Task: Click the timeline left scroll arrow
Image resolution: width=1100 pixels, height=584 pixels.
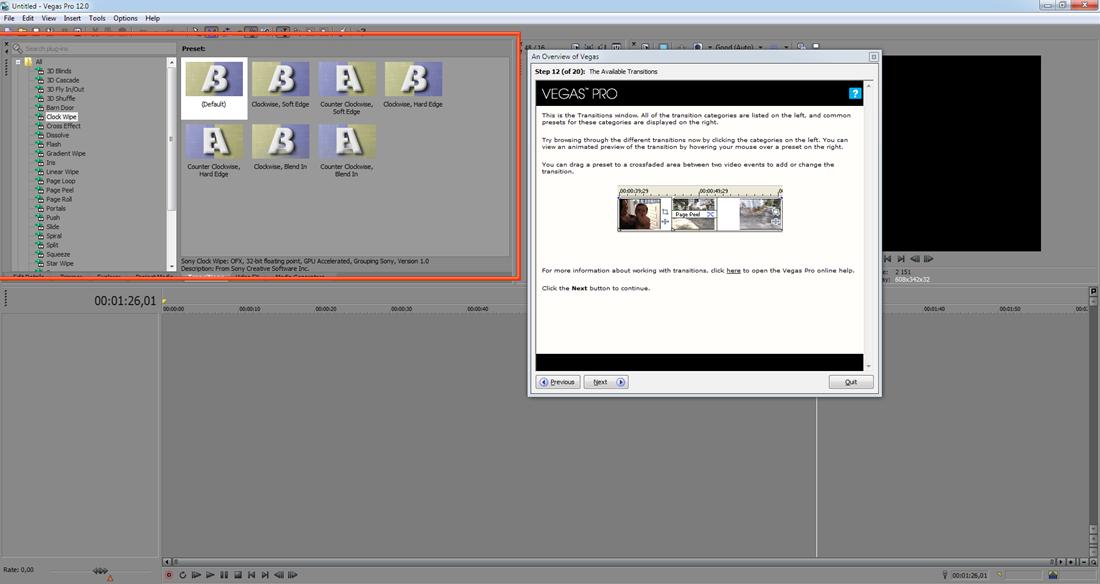Action: pos(166,562)
